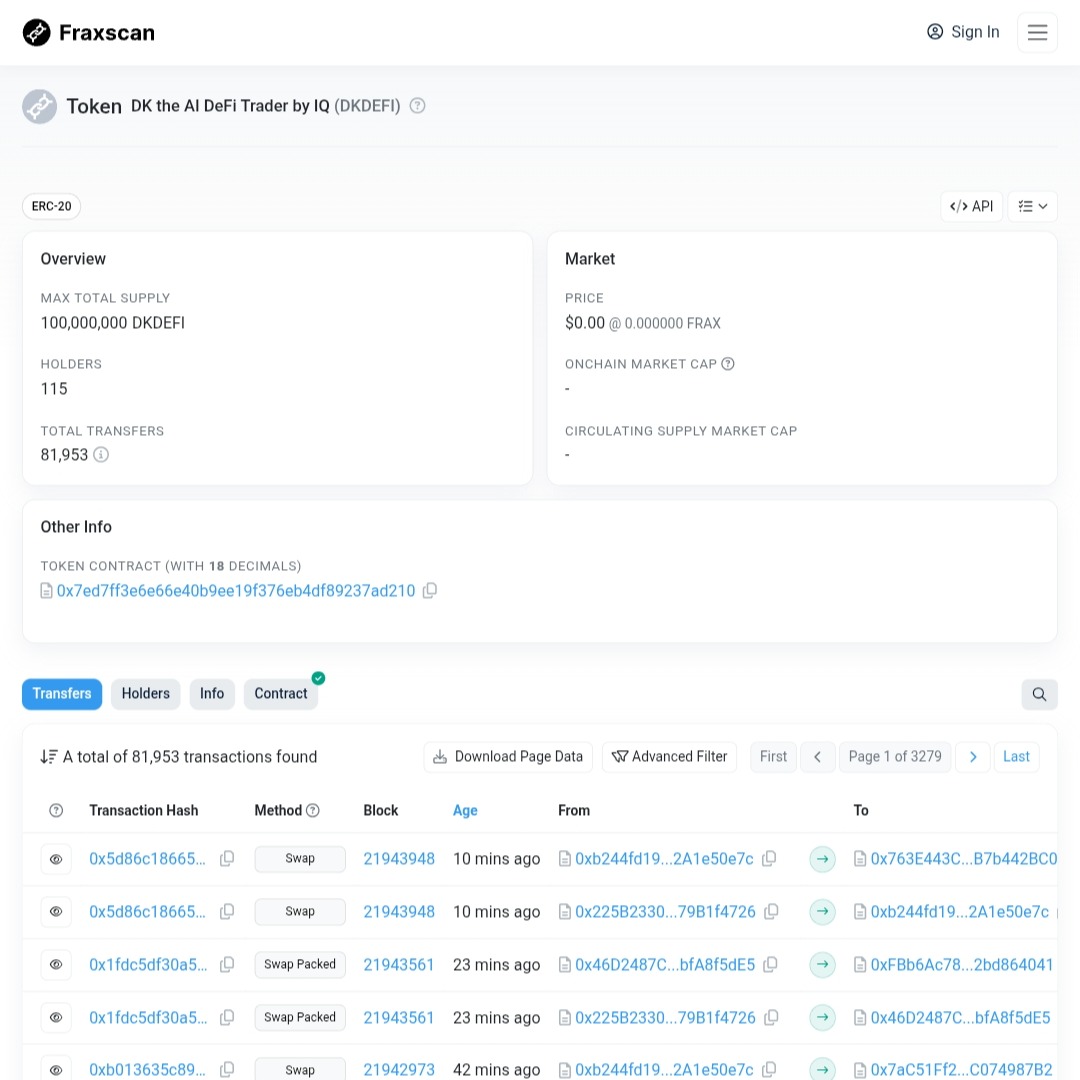Viewport: 1080px width, 1080px height.
Task: Click the $0.00 price value
Action: (x=585, y=323)
